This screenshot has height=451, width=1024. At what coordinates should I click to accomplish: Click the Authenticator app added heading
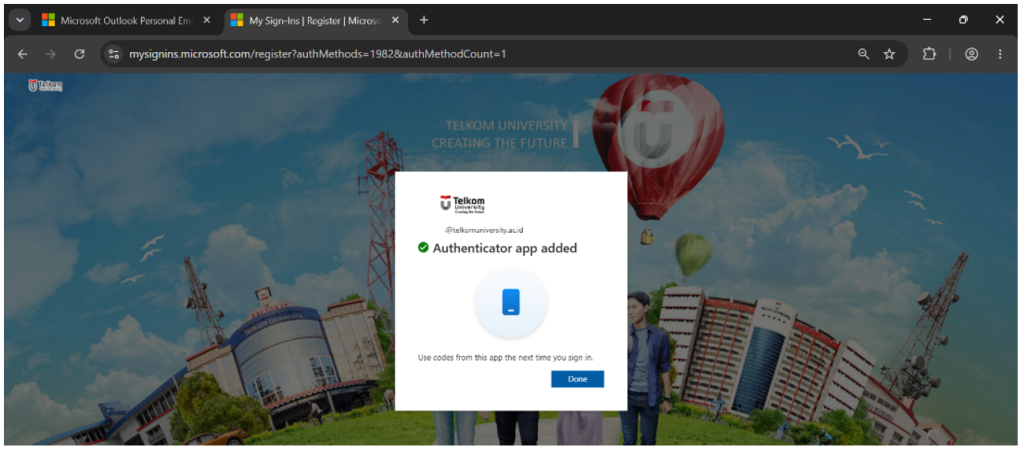point(505,248)
